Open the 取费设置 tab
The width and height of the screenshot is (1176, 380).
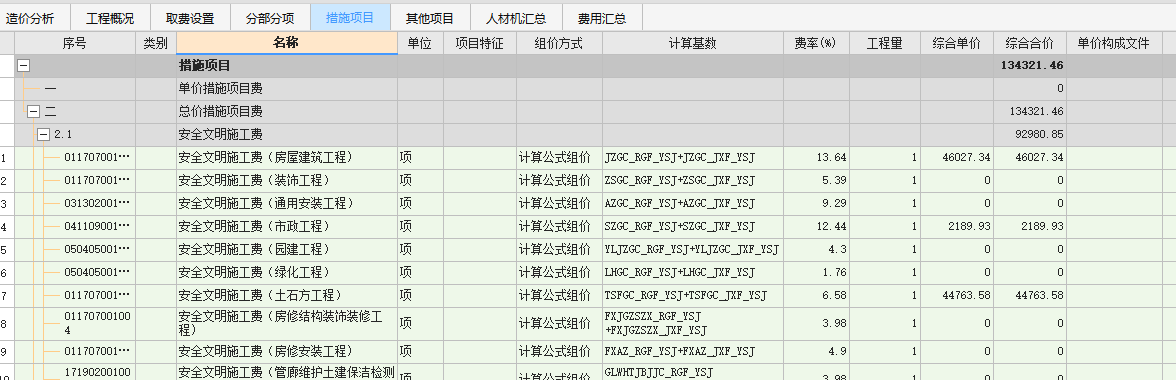pyautogui.click(x=190, y=17)
